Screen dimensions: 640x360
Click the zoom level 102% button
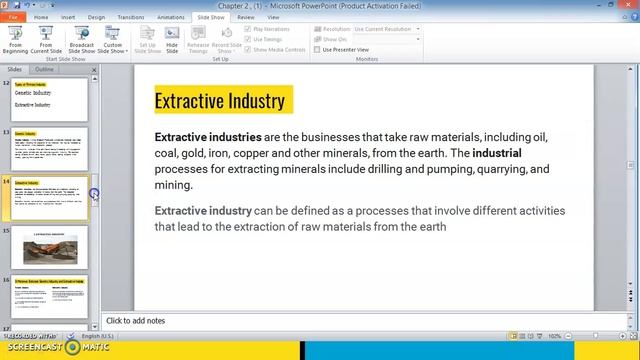tap(554, 336)
